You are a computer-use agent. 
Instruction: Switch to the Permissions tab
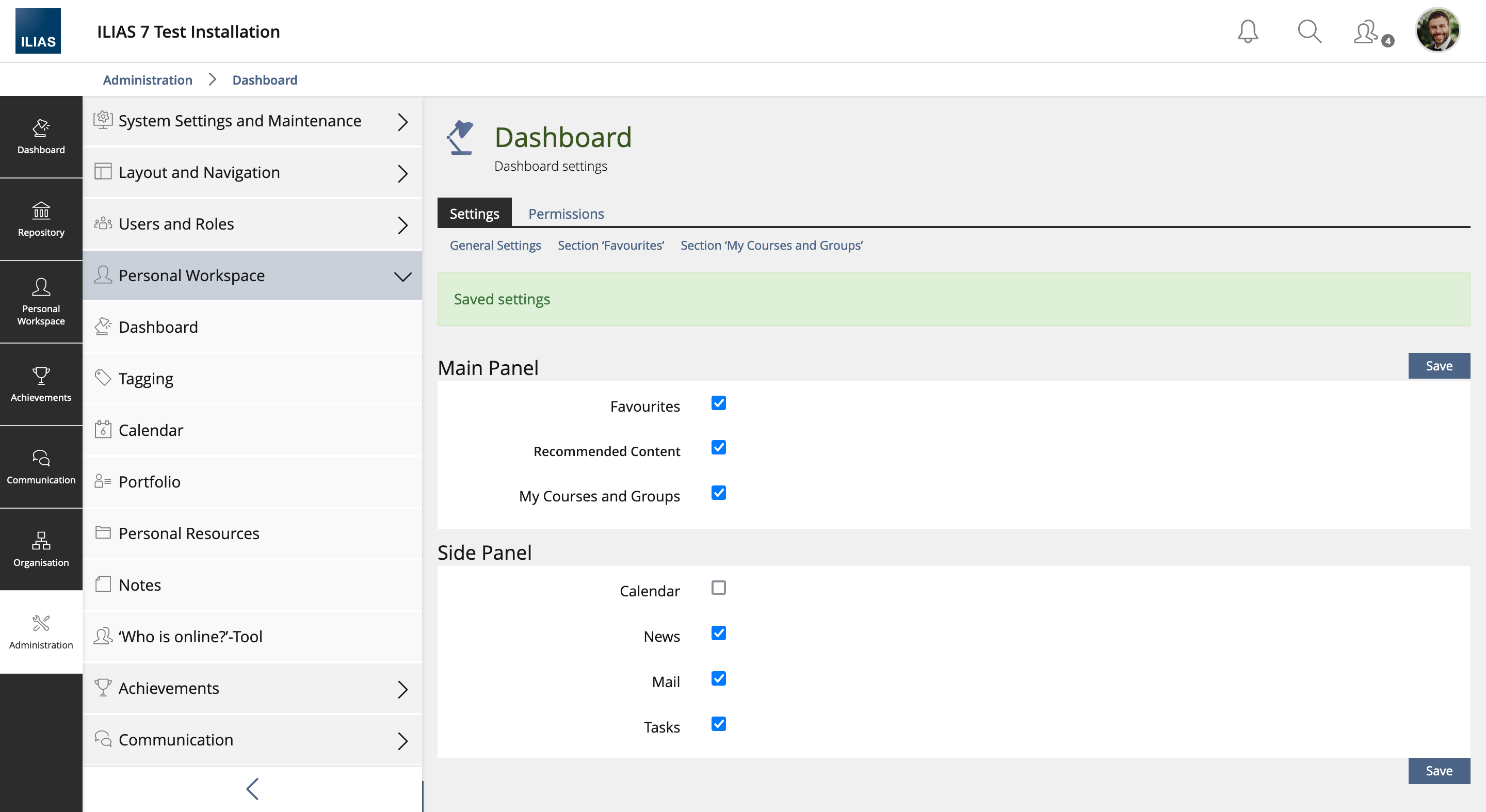tap(566, 214)
